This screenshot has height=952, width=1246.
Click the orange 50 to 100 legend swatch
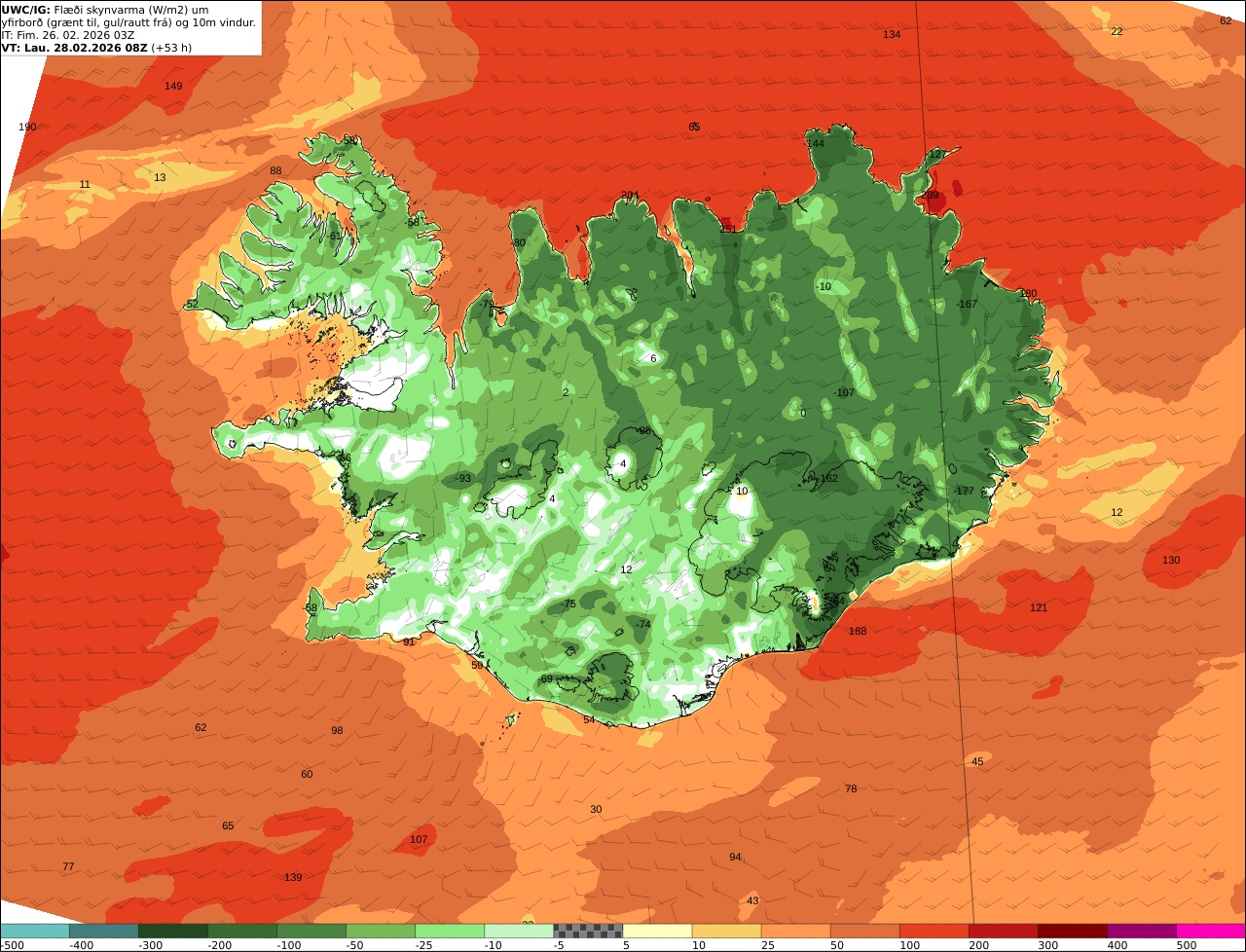pyautogui.click(x=864, y=931)
